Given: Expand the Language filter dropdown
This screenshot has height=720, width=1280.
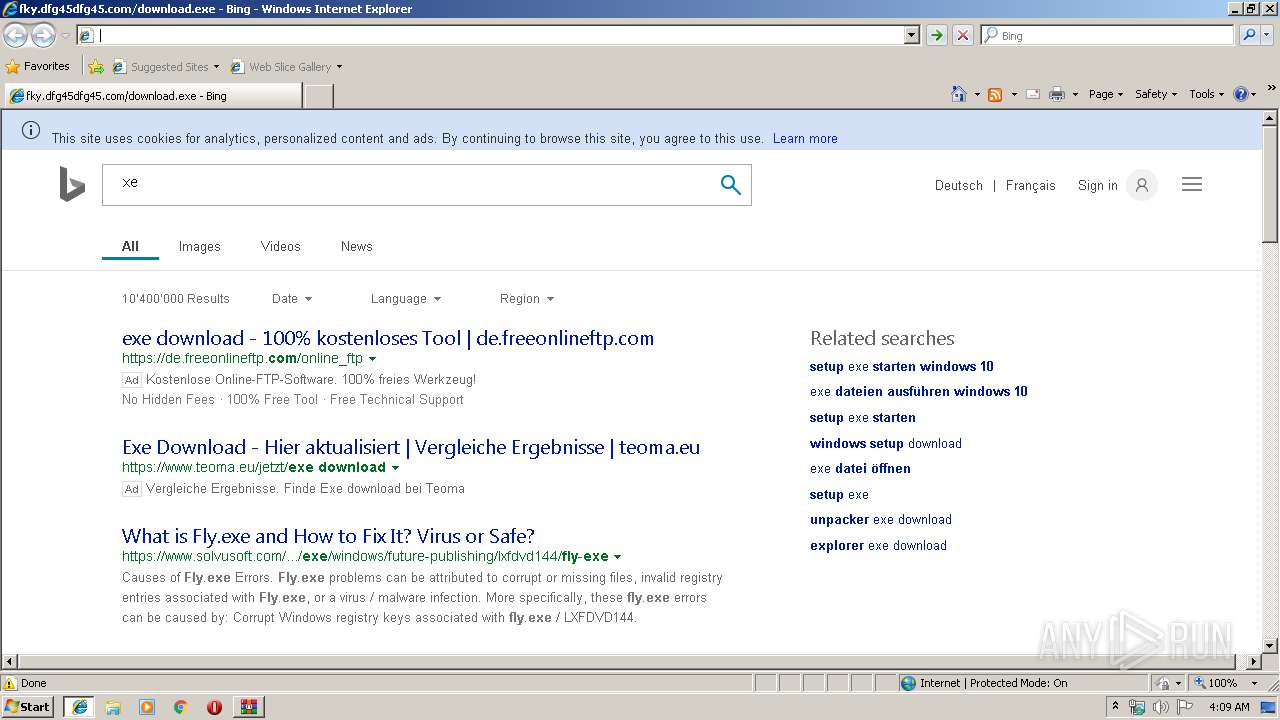Looking at the screenshot, I should [406, 299].
